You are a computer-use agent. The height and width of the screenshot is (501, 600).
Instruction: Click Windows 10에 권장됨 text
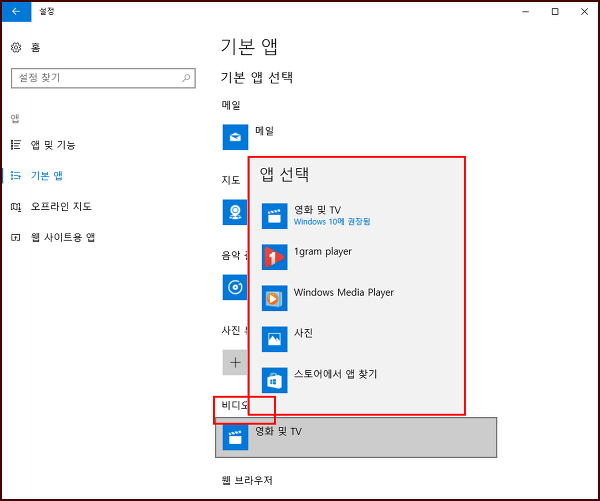pos(332,222)
